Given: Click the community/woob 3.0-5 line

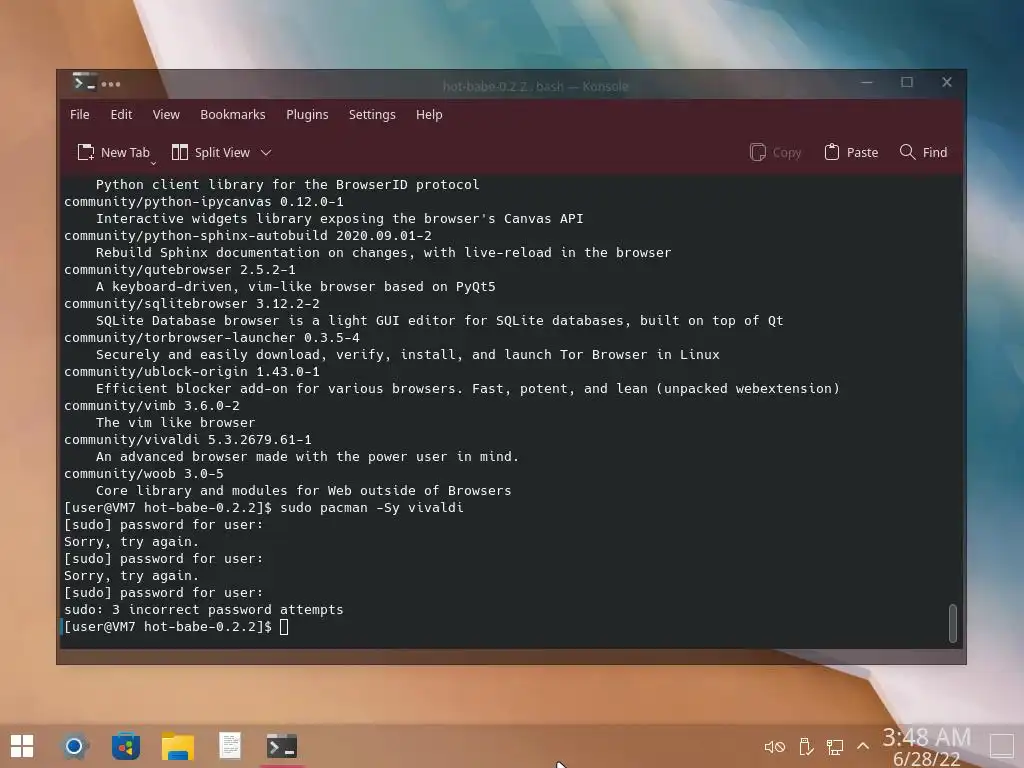Looking at the screenshot, I should point(144,473).
